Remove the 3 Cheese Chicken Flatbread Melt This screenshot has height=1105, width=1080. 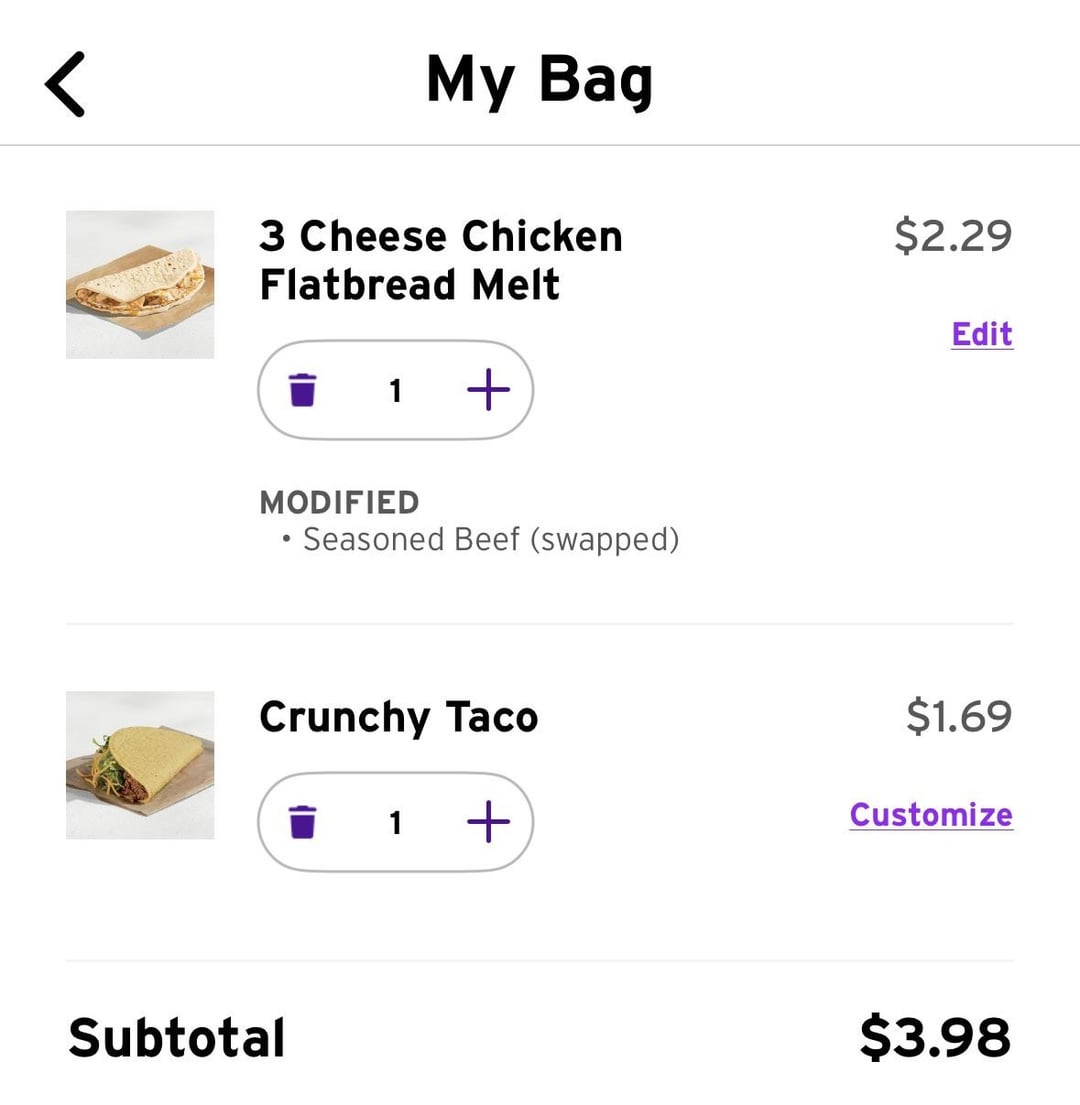click(302, 390)
